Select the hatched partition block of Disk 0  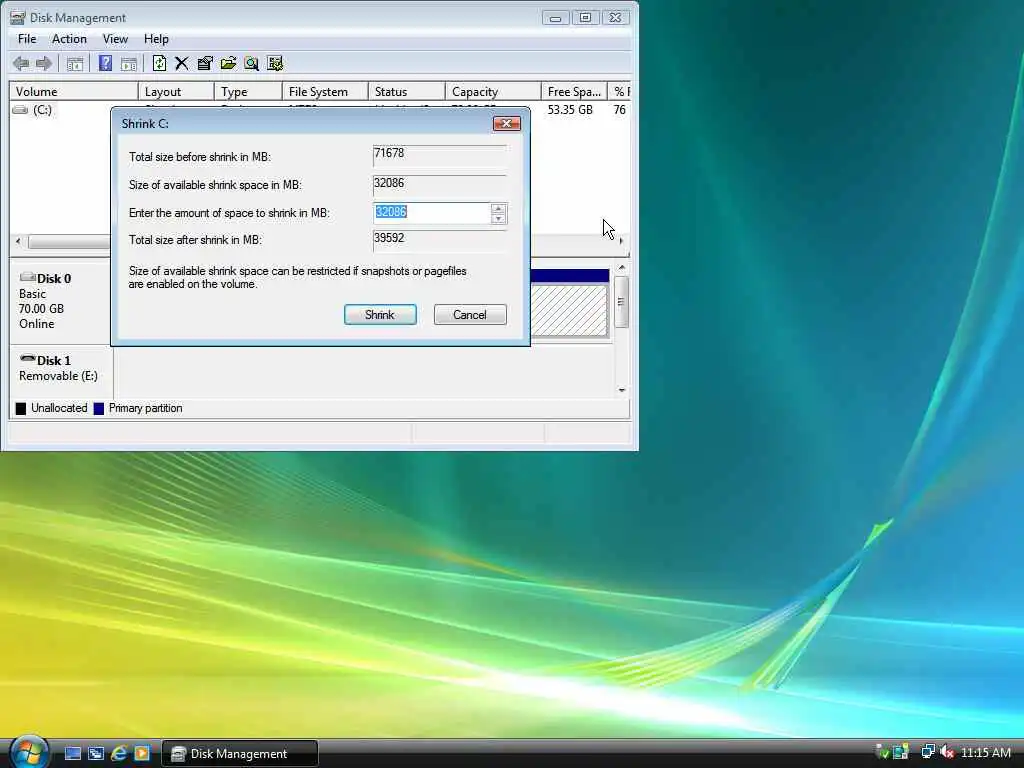pos(569,310)
